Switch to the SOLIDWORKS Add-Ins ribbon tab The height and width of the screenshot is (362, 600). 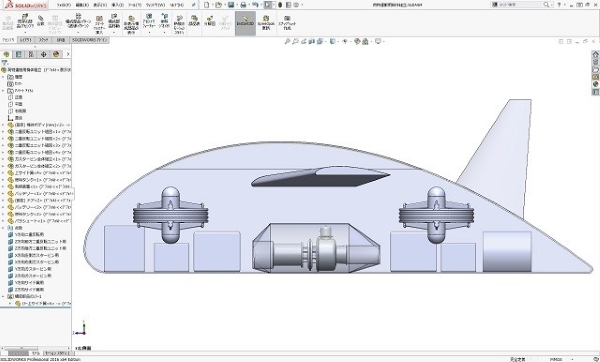click(90, 40)
